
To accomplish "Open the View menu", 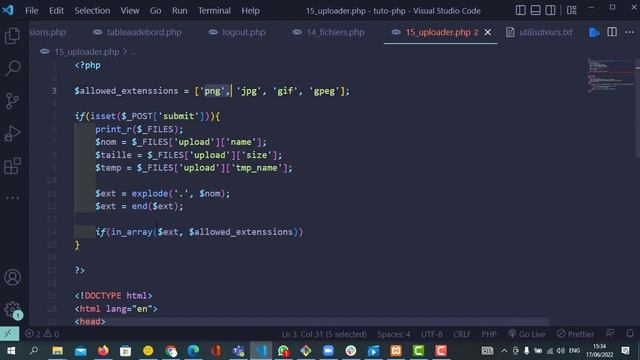I will coord(130,11).
